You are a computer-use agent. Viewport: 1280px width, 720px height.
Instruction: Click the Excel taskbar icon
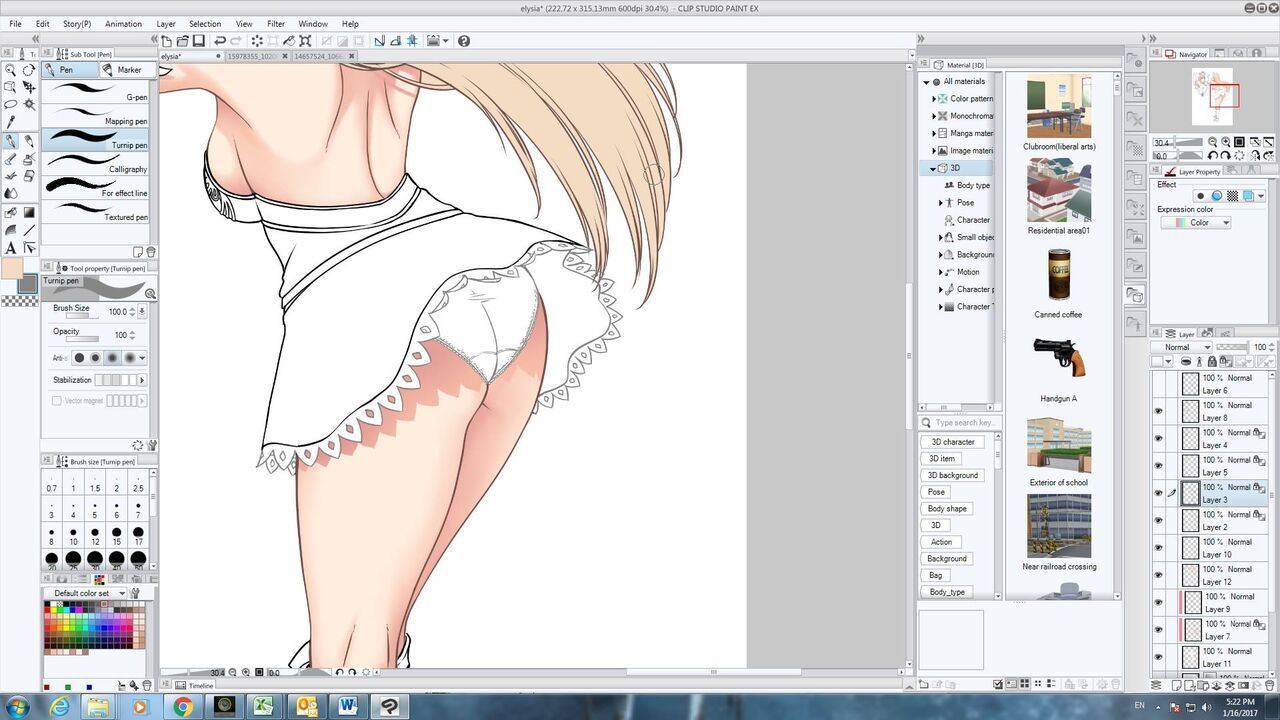(265, 706)
